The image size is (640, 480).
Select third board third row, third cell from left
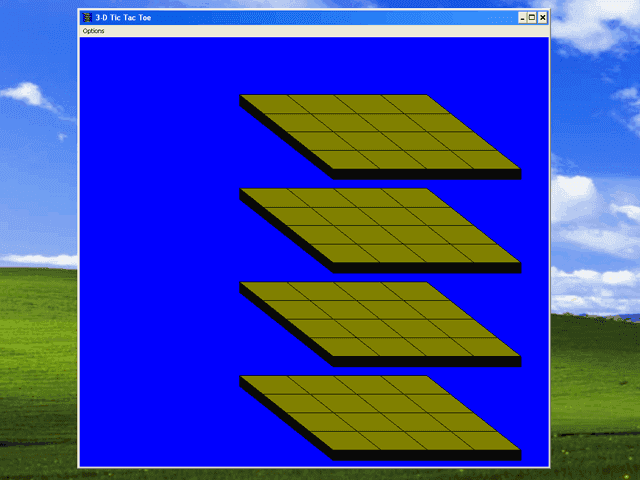pos(416,329)
